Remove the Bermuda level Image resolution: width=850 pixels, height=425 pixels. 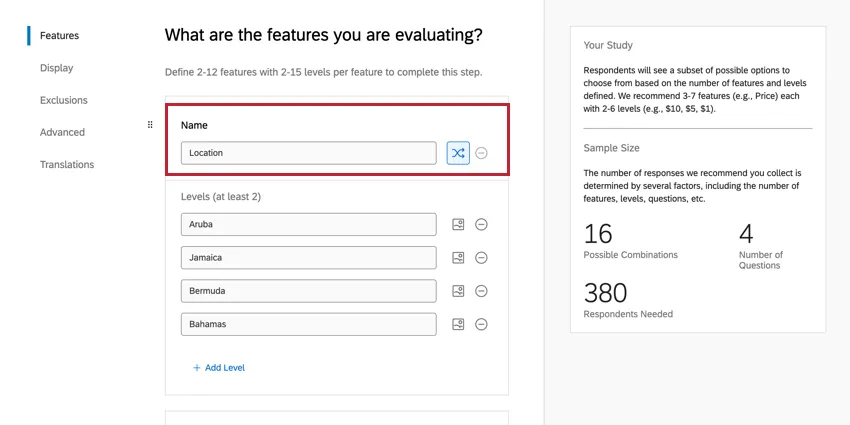pyautogui.click(x=481, y=291)
